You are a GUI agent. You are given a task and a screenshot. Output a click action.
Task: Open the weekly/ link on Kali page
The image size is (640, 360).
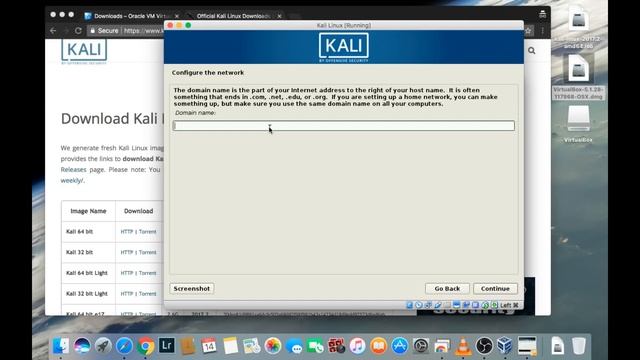coord(72,180)
